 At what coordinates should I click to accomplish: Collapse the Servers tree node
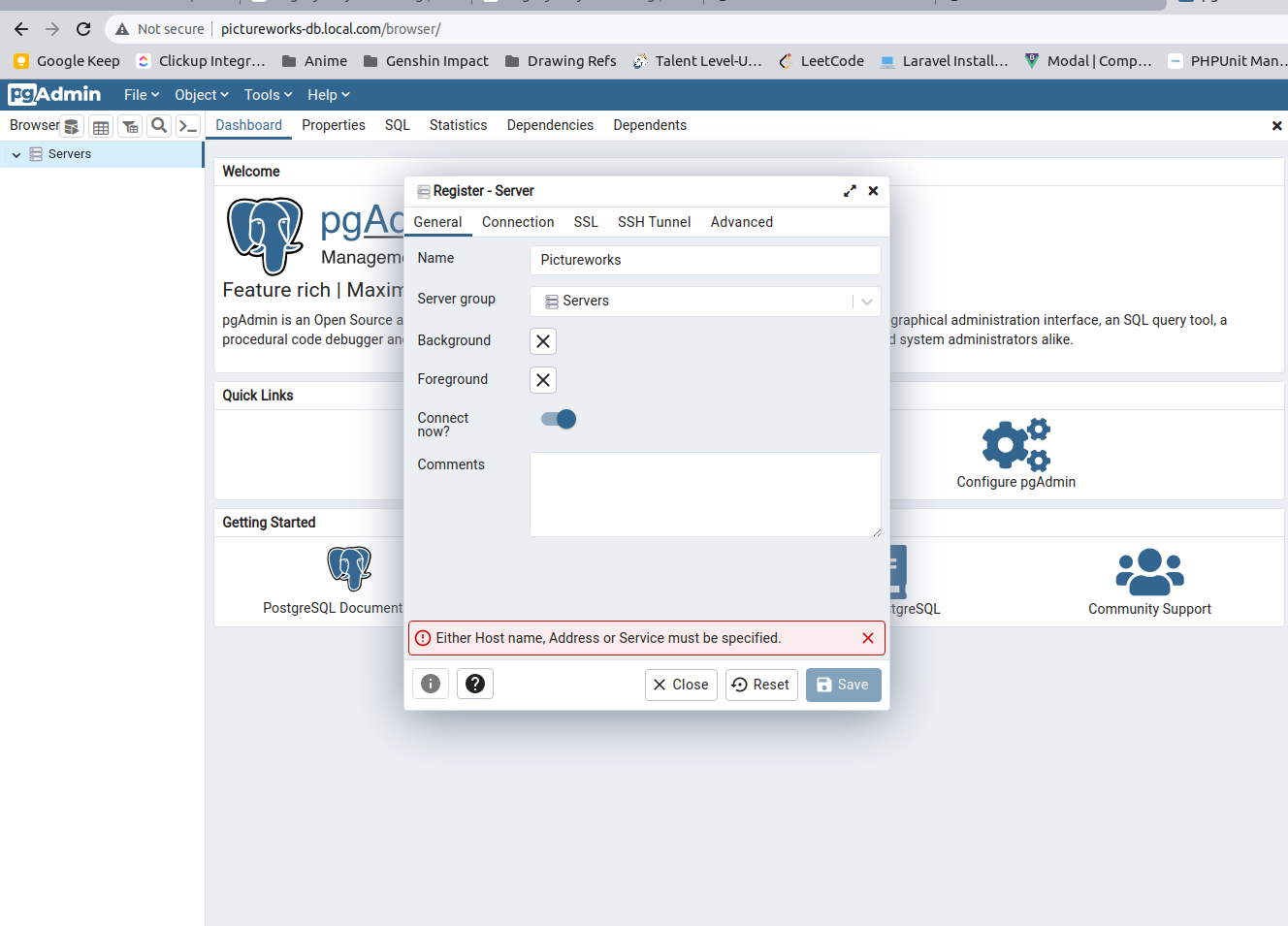point(16,155)
